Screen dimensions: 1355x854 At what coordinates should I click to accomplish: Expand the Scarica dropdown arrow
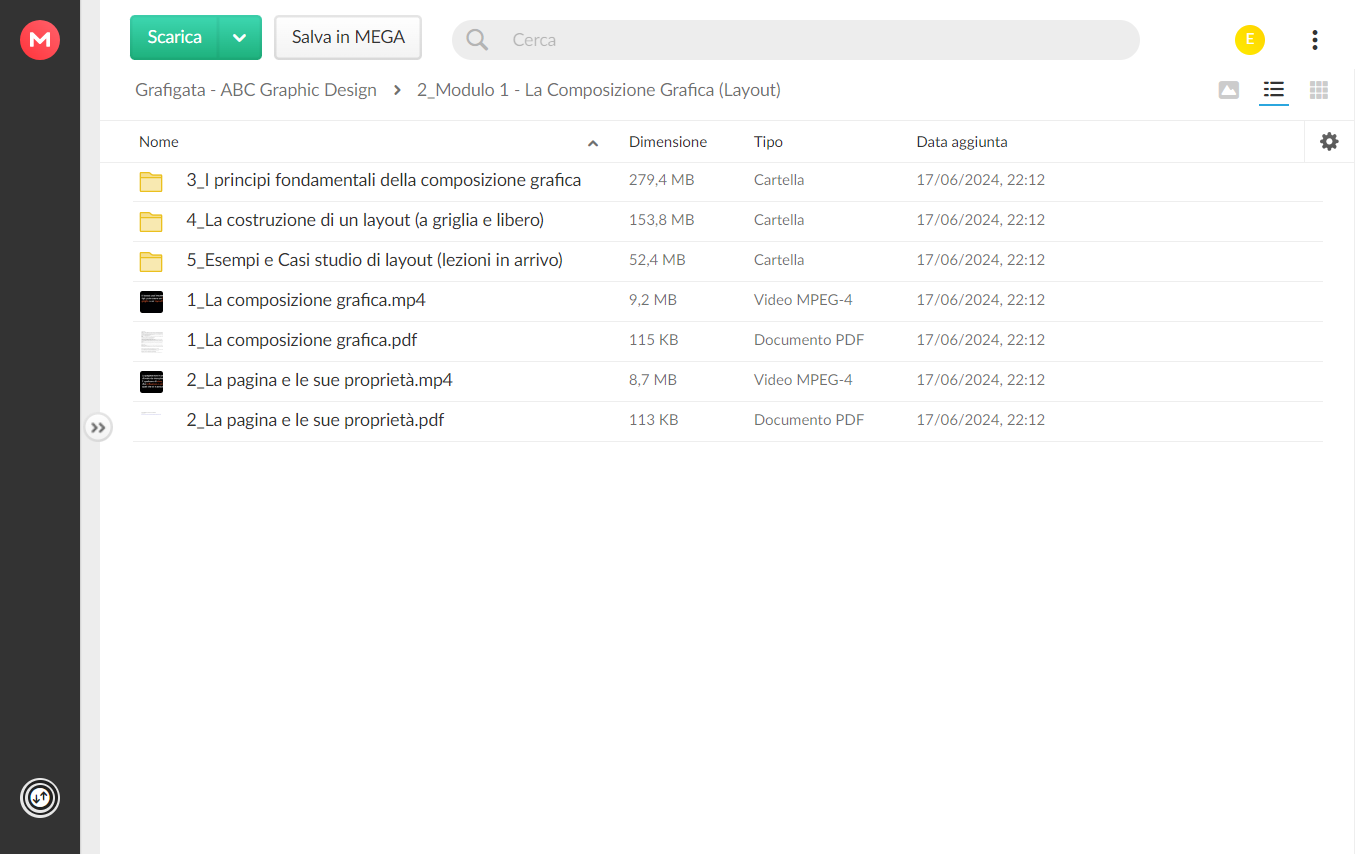pos(240,38)
